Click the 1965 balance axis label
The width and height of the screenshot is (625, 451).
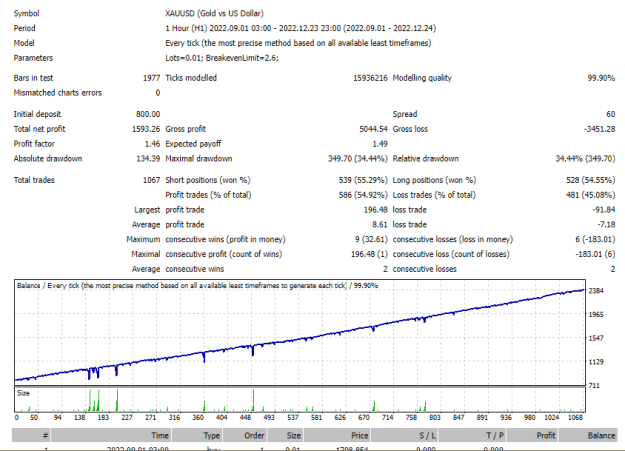pos(596,315)
